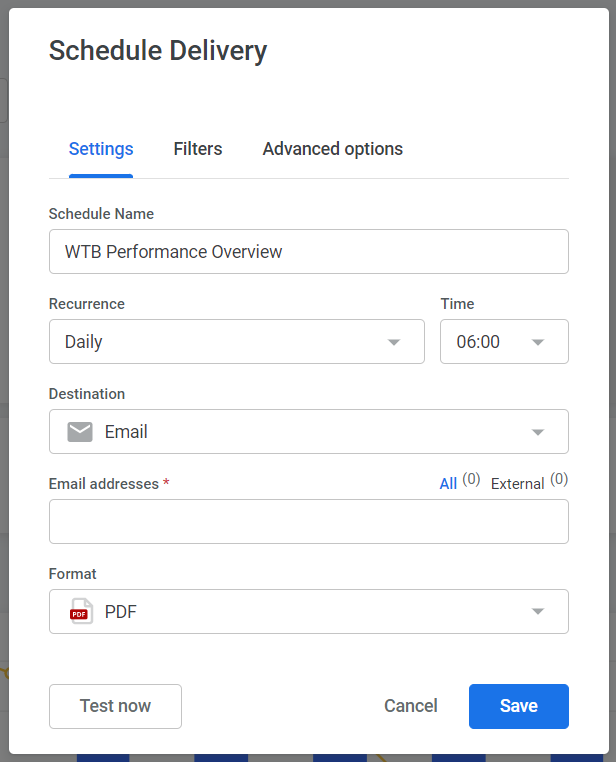
Task: Open the Time dropdown showing 06:00
Action: (504, 342)
